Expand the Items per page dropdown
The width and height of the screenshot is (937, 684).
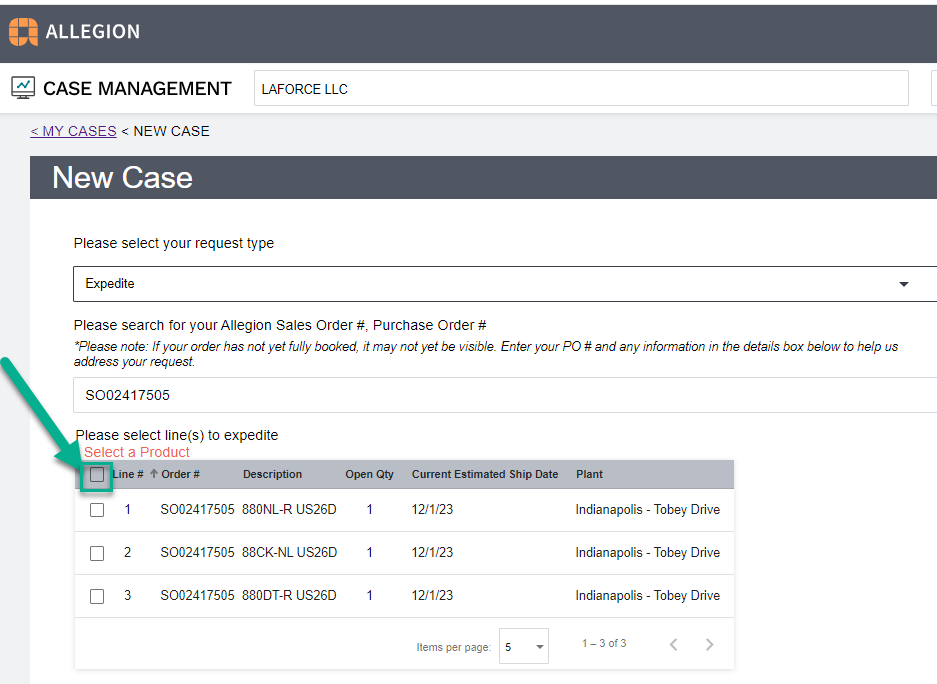(525, 647)
